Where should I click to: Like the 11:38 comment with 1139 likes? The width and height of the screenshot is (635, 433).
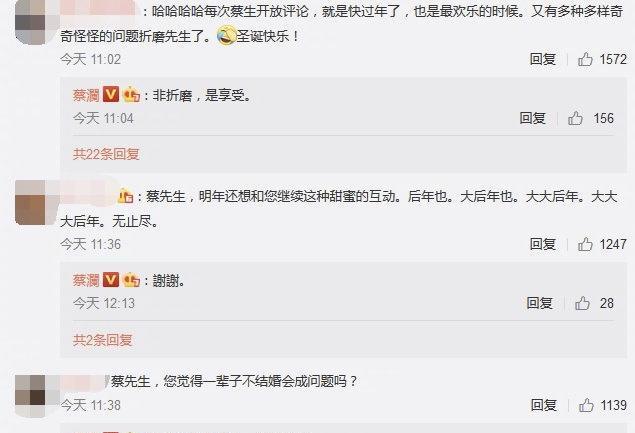pos(586,405)
